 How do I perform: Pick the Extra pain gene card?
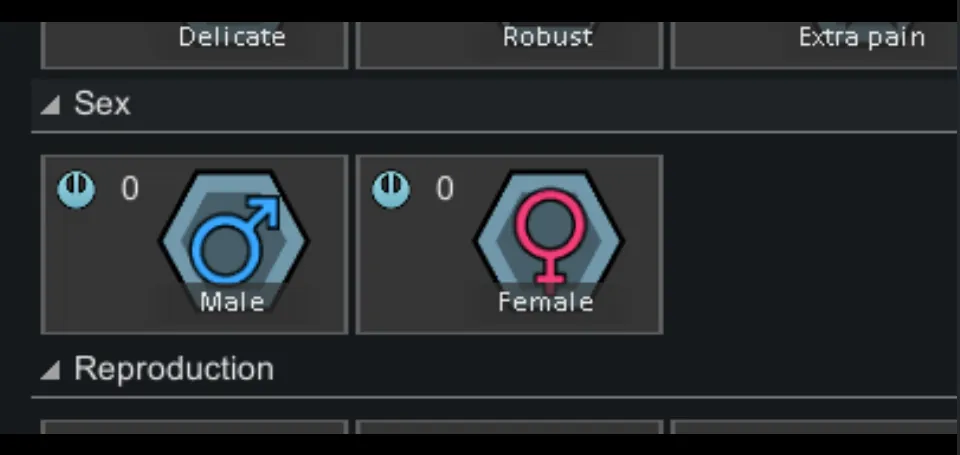[x=815, y=45]
